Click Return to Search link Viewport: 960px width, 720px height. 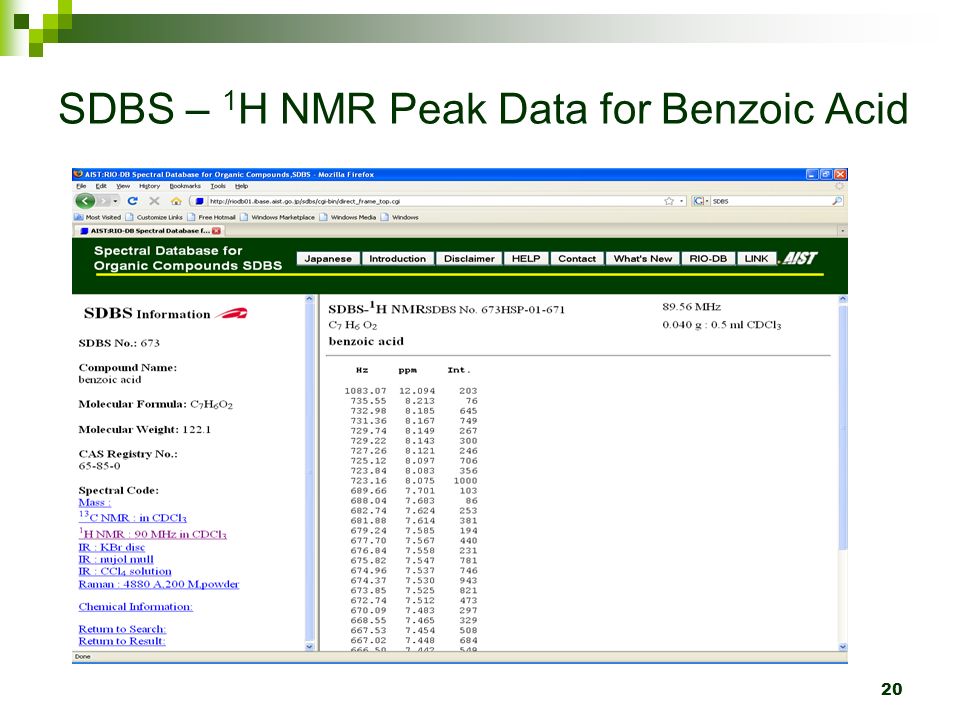[122, 629]
